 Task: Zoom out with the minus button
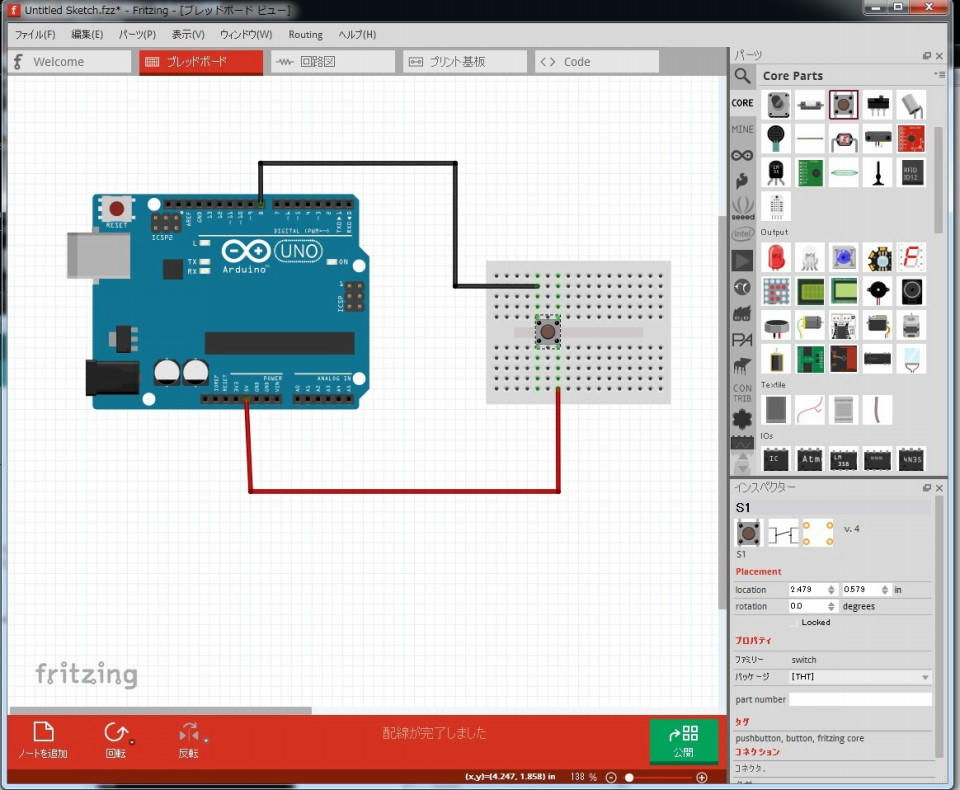pos(611,777)
